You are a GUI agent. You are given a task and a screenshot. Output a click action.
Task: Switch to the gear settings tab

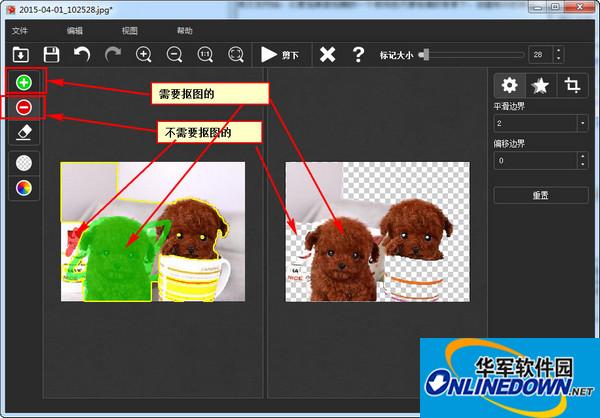(509, 85)
